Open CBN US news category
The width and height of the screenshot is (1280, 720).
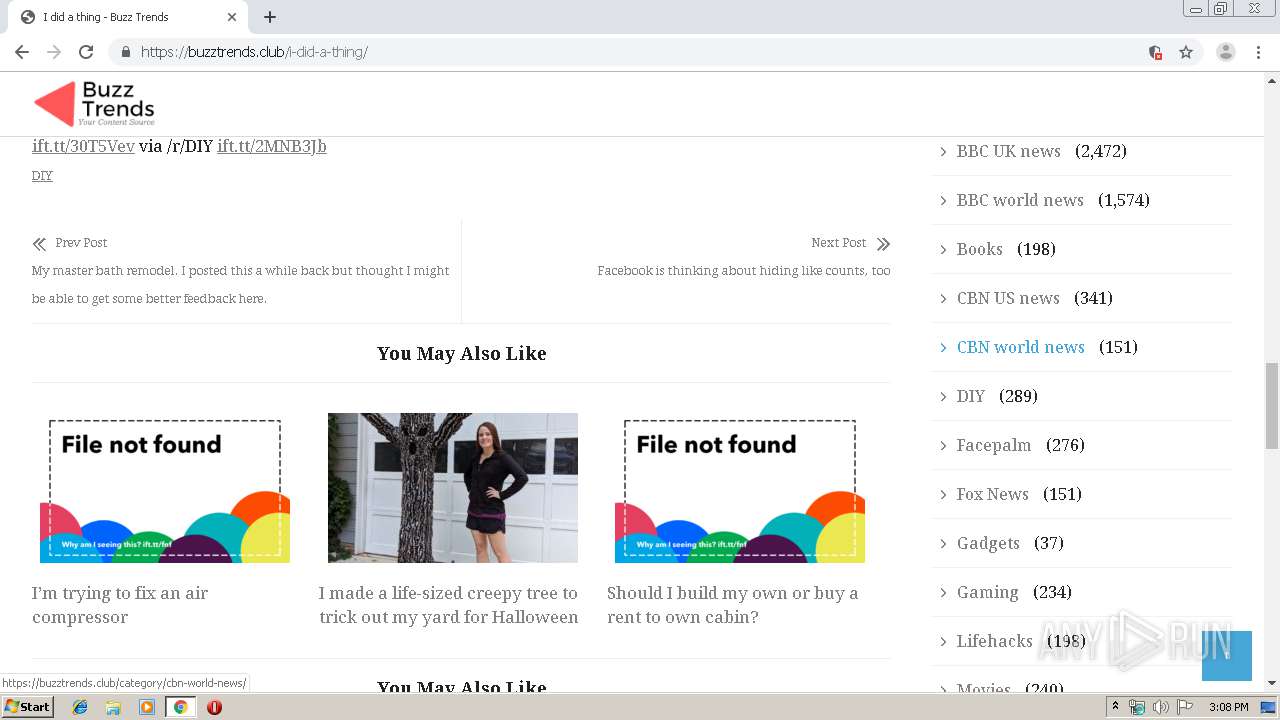(x=1008, y=298)
